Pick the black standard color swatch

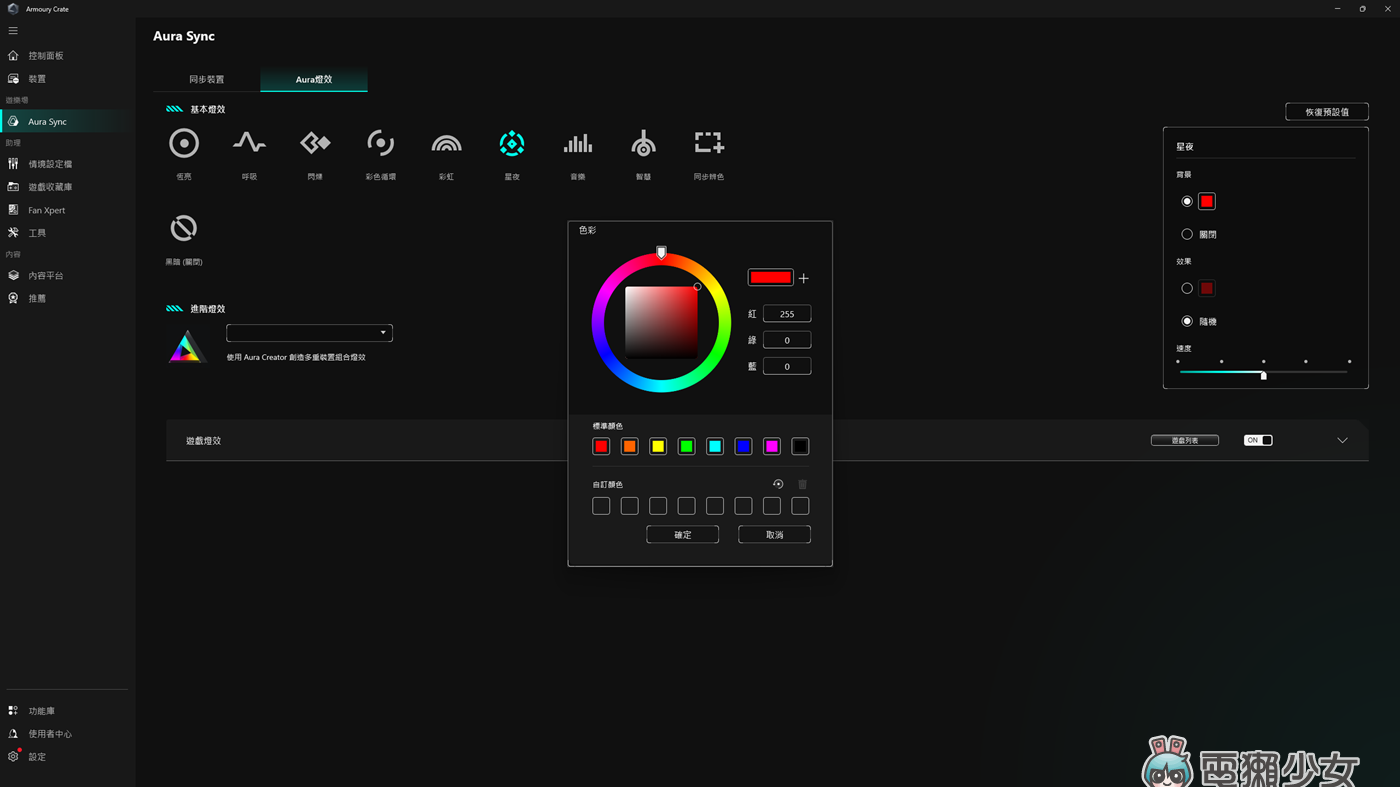click(x=800, y=447)
